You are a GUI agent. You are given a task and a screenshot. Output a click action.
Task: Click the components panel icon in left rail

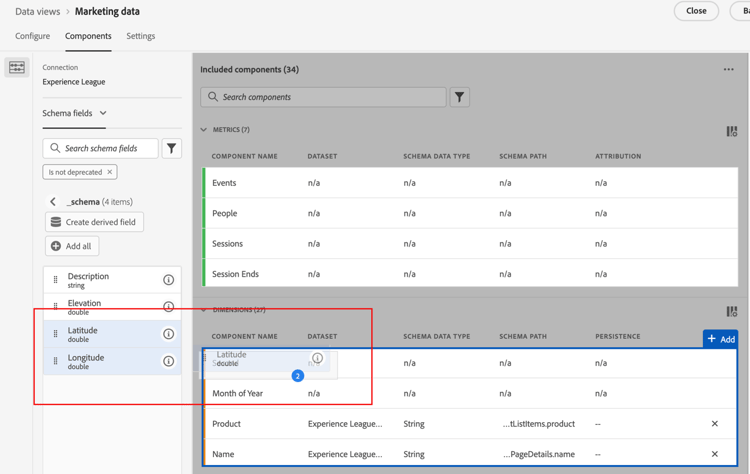point(17,67)
